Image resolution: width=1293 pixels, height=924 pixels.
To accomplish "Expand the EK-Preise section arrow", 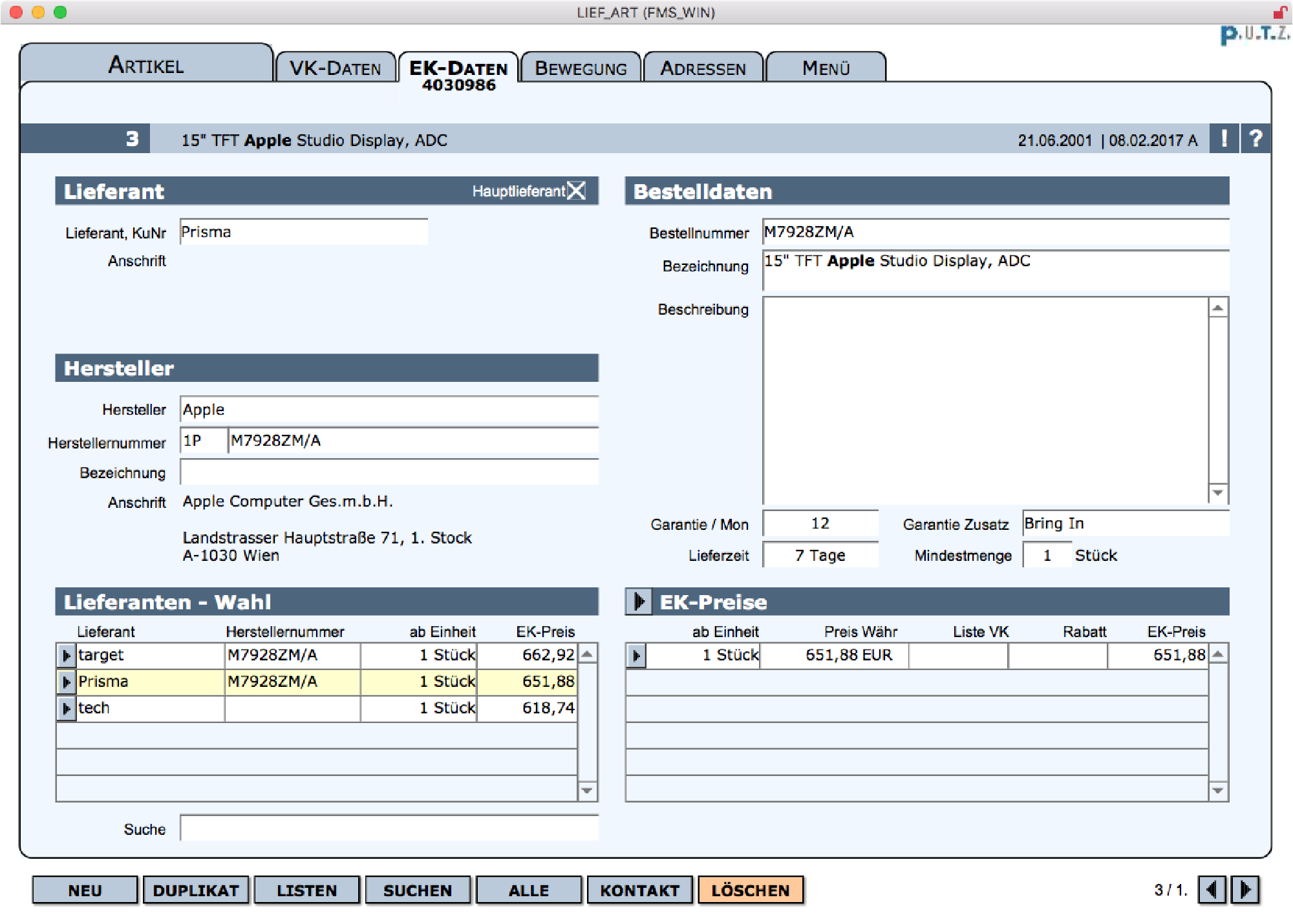I will point(639,602).
